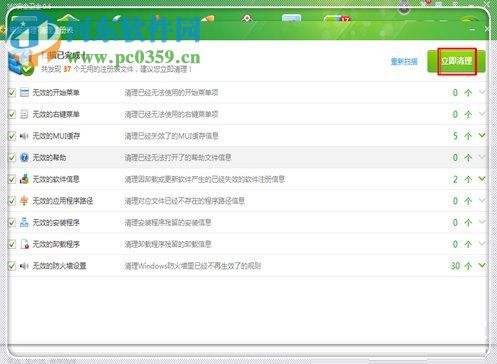Click the count 2 个 in 软件信息 row
The width and height of the screenshot is (497, 364).
(462, 179)
